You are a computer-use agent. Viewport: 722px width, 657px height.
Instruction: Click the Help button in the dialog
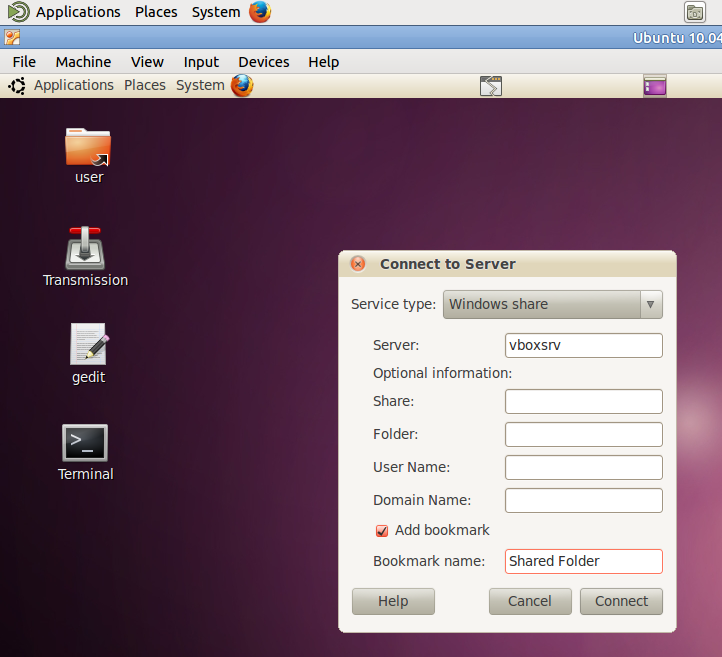point(393,601)
